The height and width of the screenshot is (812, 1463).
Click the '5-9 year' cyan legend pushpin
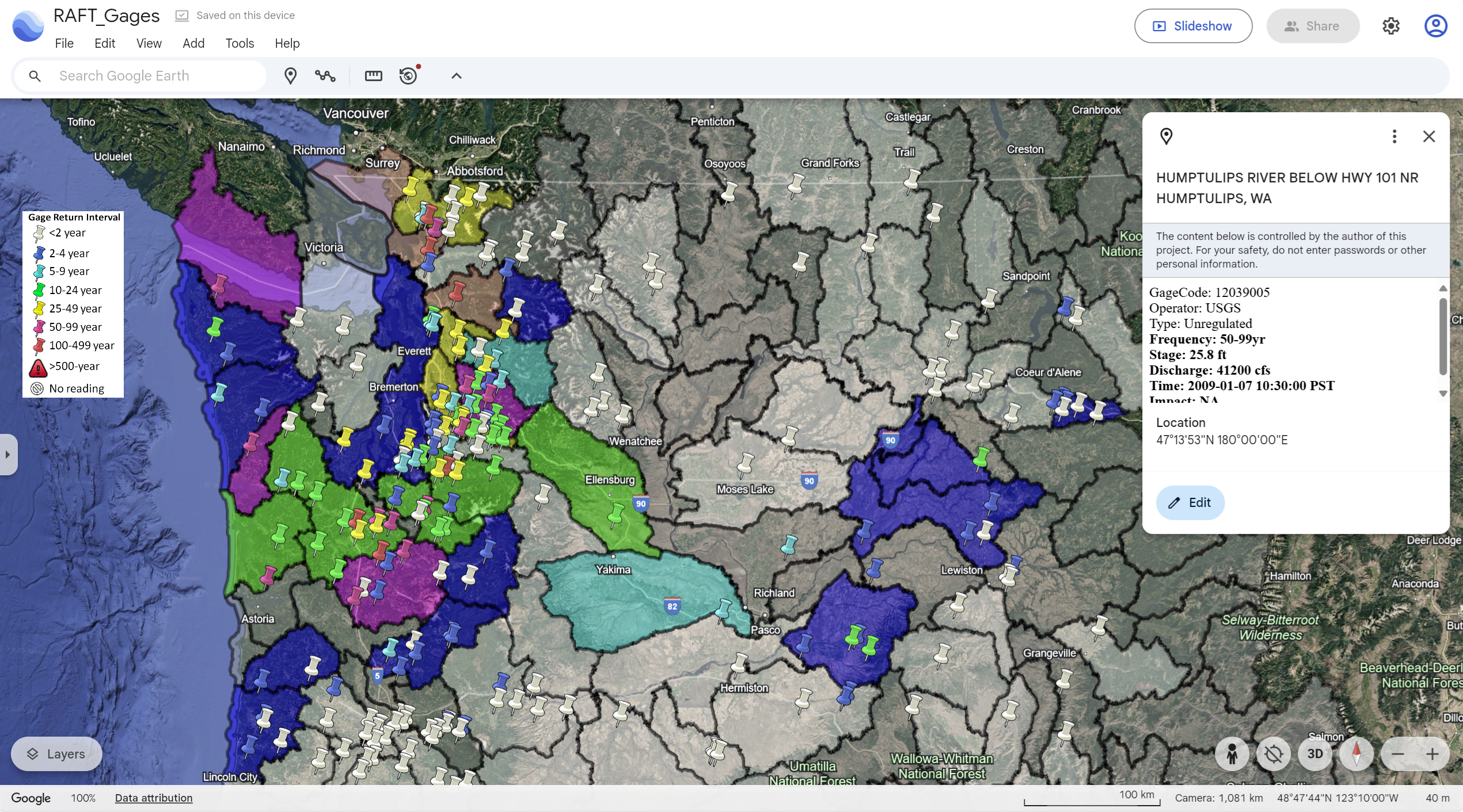(39, 271)
